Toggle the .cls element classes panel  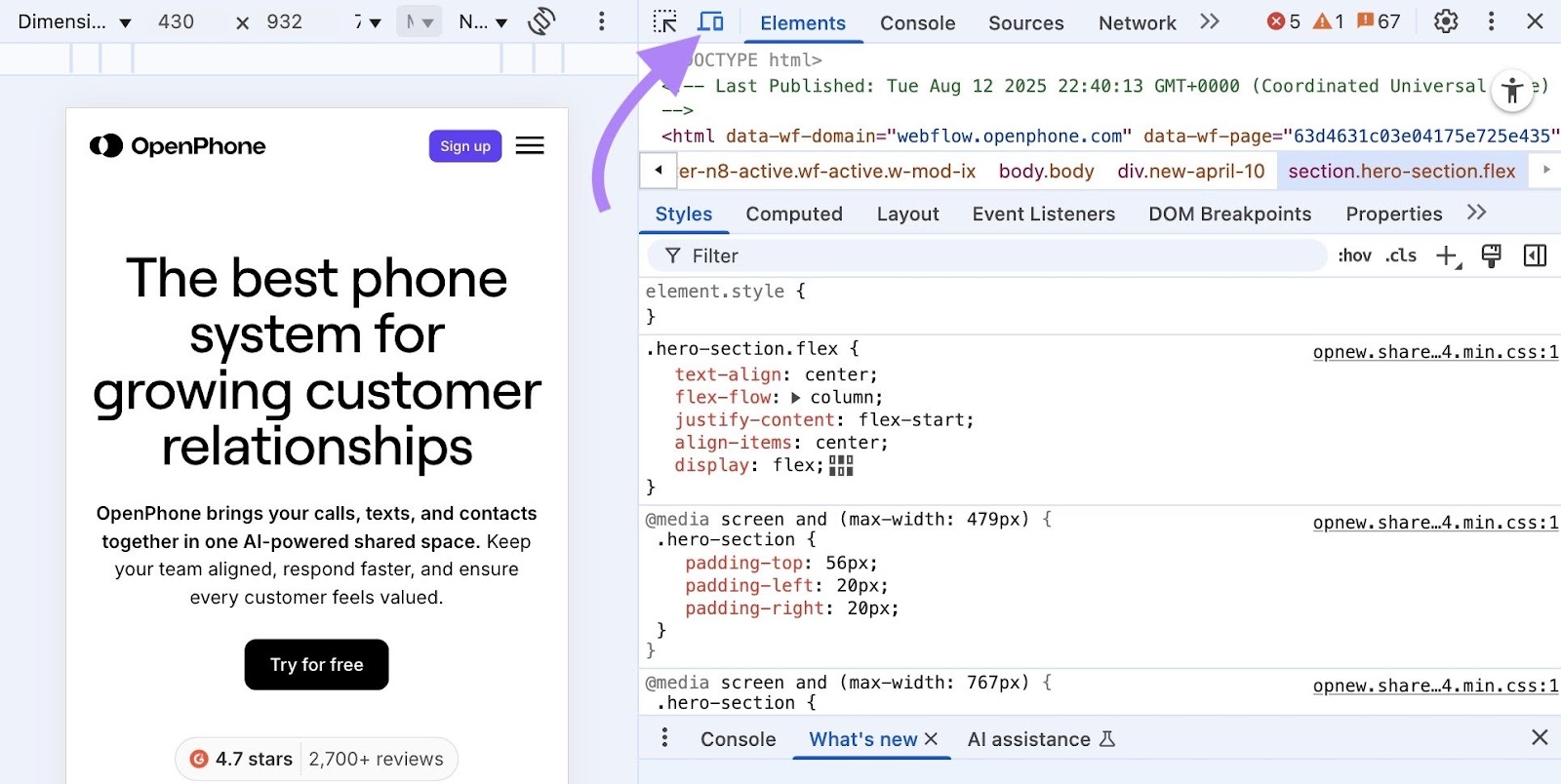(x=1401, y=255)
